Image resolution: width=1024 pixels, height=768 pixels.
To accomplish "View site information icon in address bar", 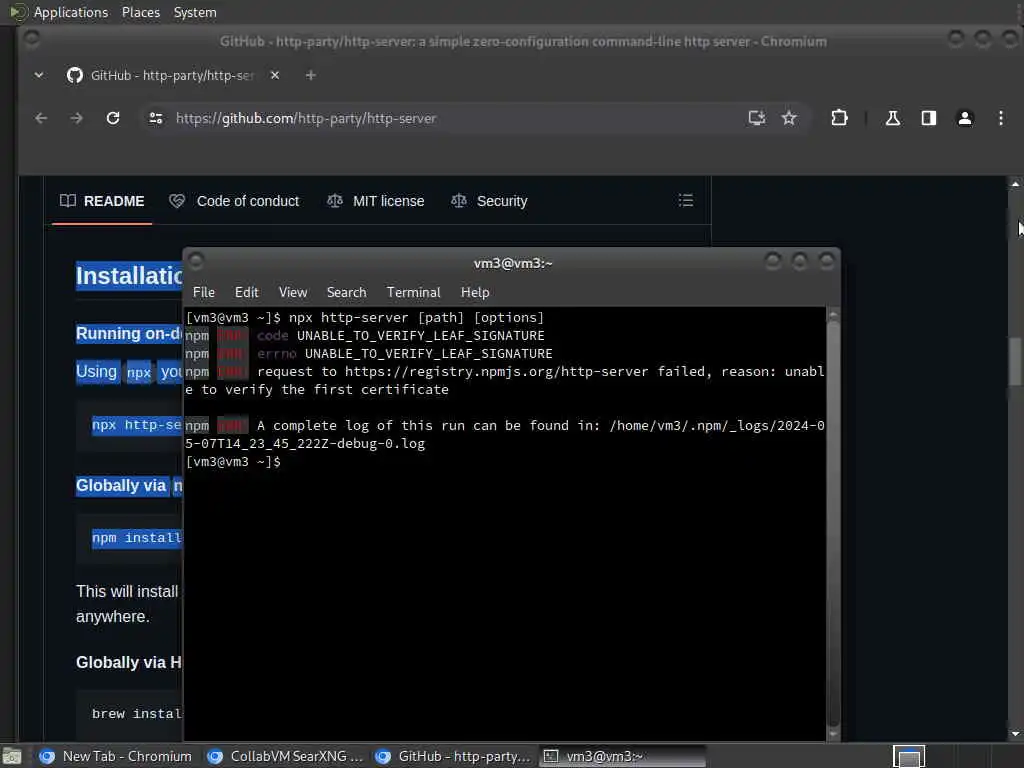I will coord(156,118).
